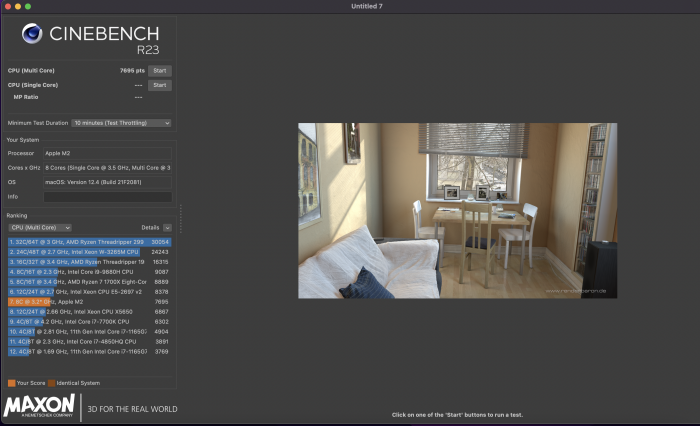Click the rendered room preview image
This screenshot has width=700, height=426.
pyautogui.click(x=458, y=211)
